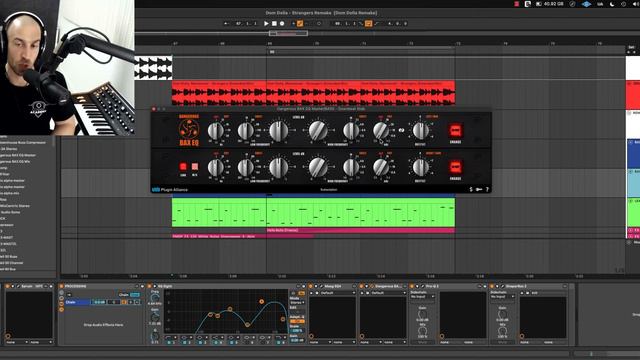Toggle Pro-Q 3 device power button
The image size is (640, 360).
[412, 287]
